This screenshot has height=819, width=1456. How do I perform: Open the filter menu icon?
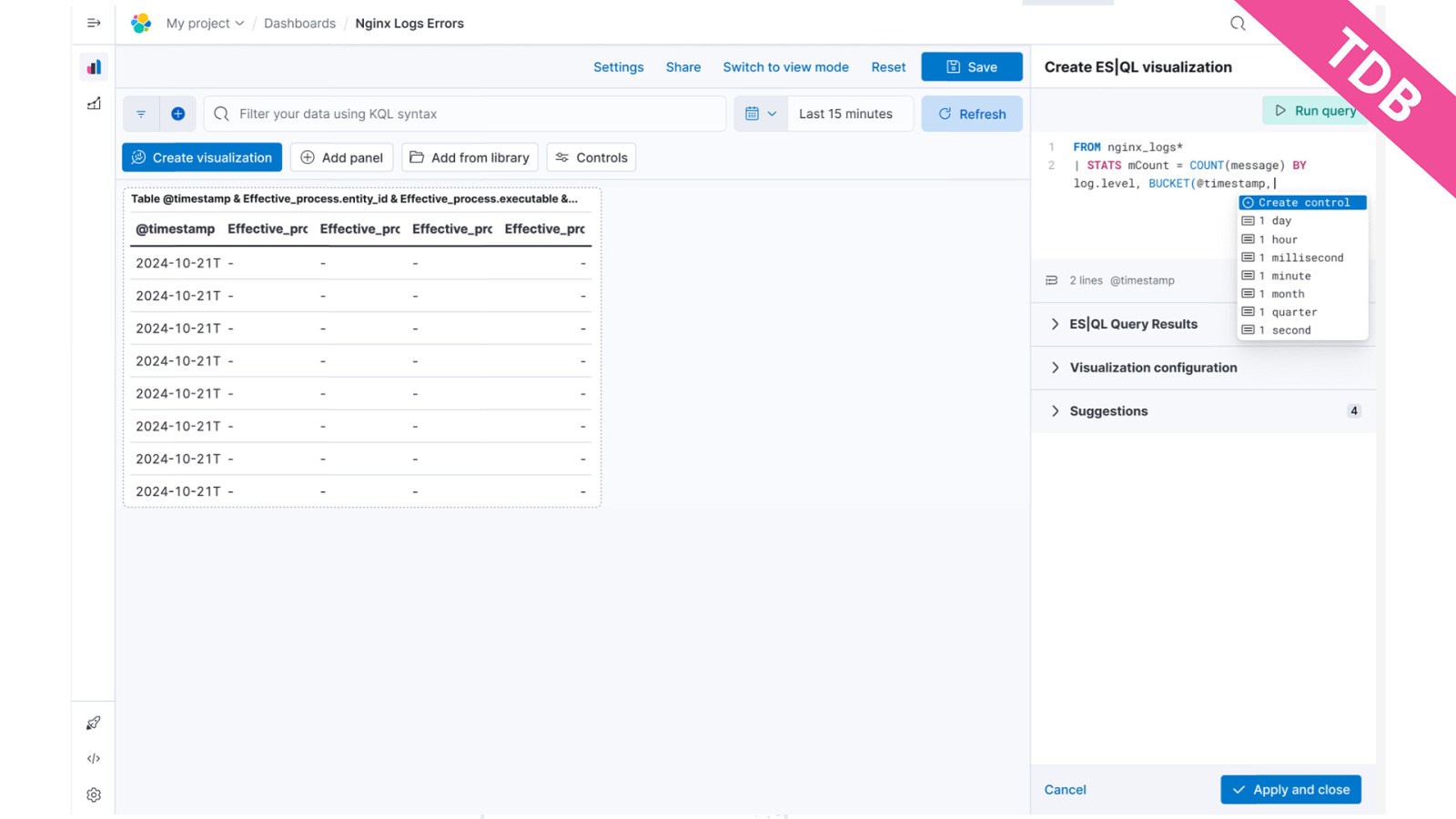click(x=141, y=114)
